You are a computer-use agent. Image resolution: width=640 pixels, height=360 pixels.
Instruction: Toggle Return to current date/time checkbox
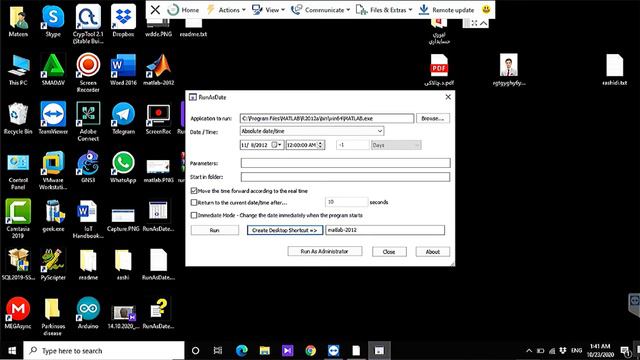[194, 202]
